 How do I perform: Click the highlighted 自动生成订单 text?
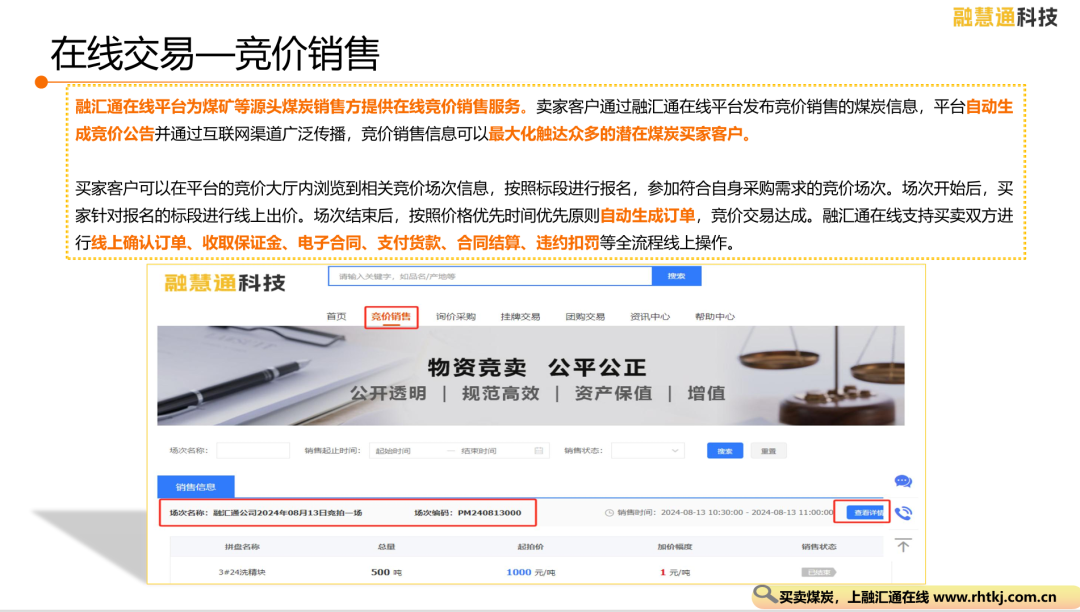pyautogui.click(x=647, y=215)
